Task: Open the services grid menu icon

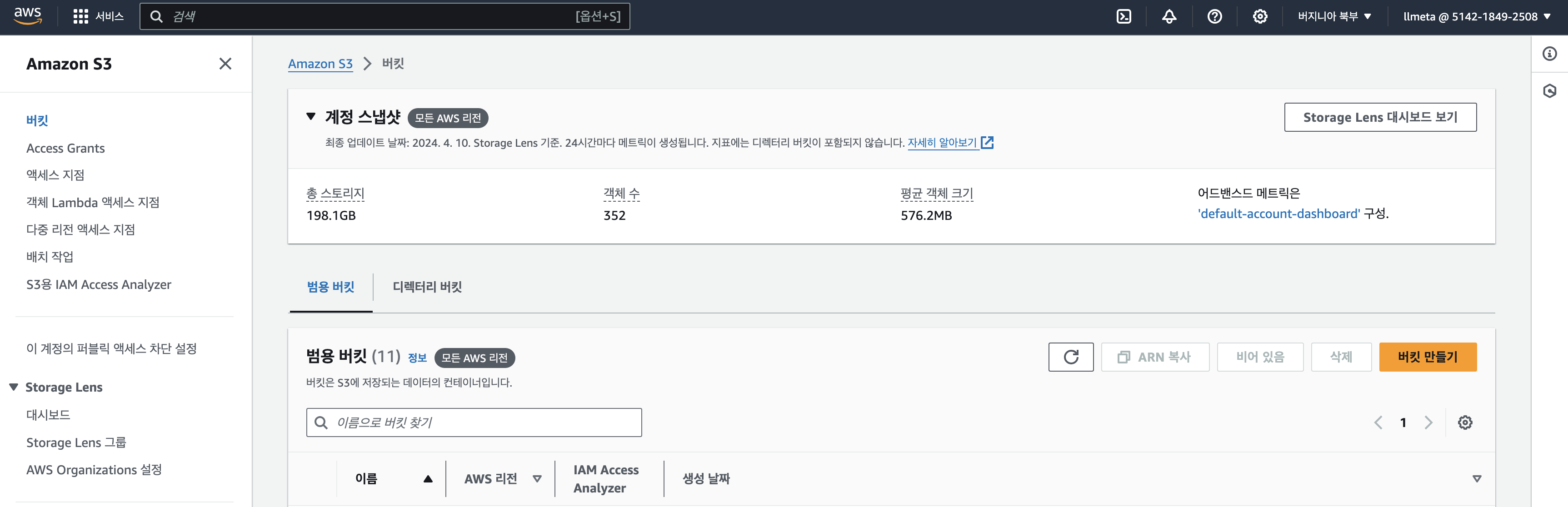Action: (x=80, y=16)
